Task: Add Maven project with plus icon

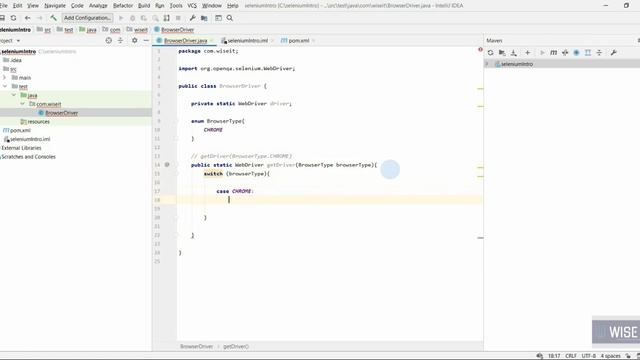Action: (528, 53)
